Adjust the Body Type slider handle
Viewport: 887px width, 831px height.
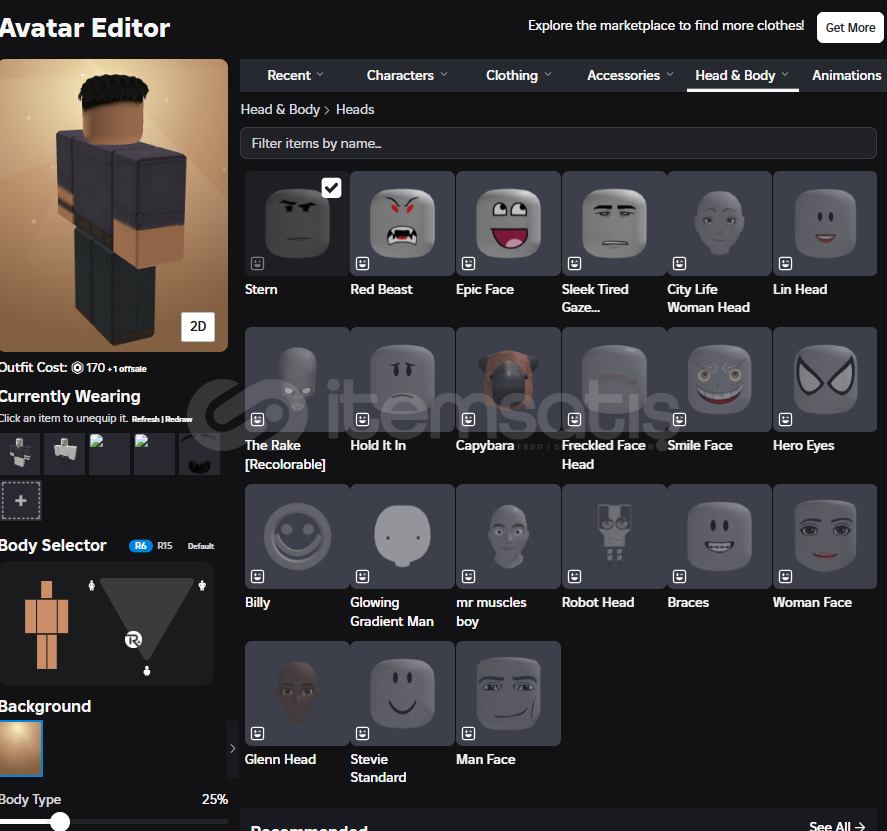pos(59,821)
